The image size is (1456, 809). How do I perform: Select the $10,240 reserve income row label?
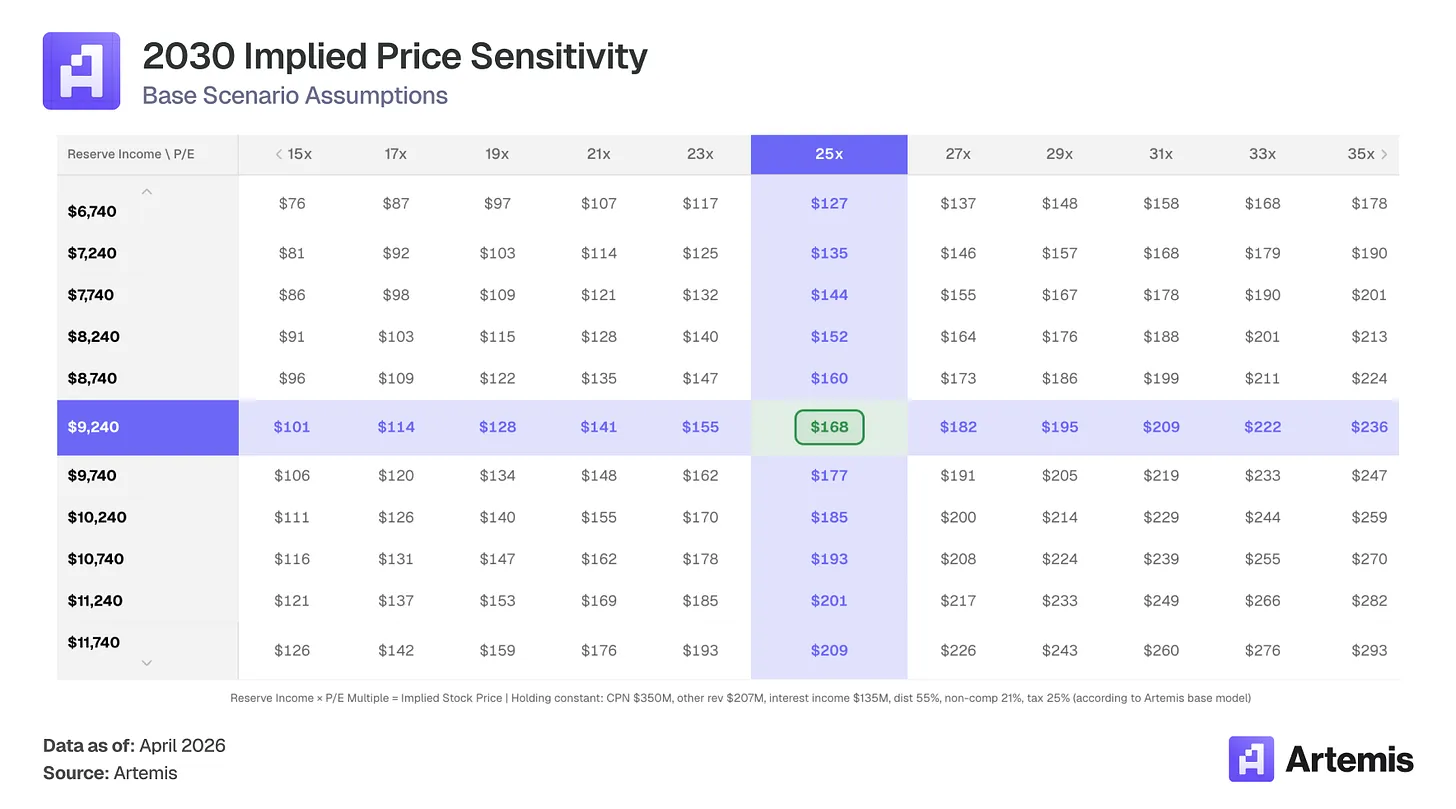coord(97,517)
